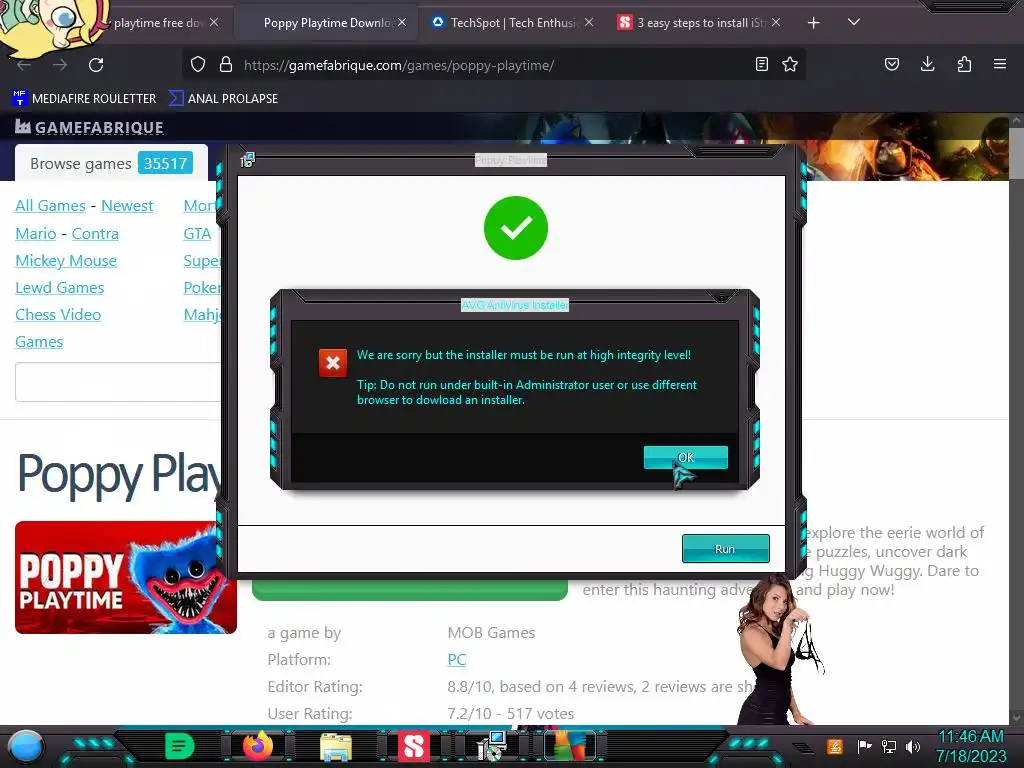Reload the page with the refresh icon

point(96,65)
